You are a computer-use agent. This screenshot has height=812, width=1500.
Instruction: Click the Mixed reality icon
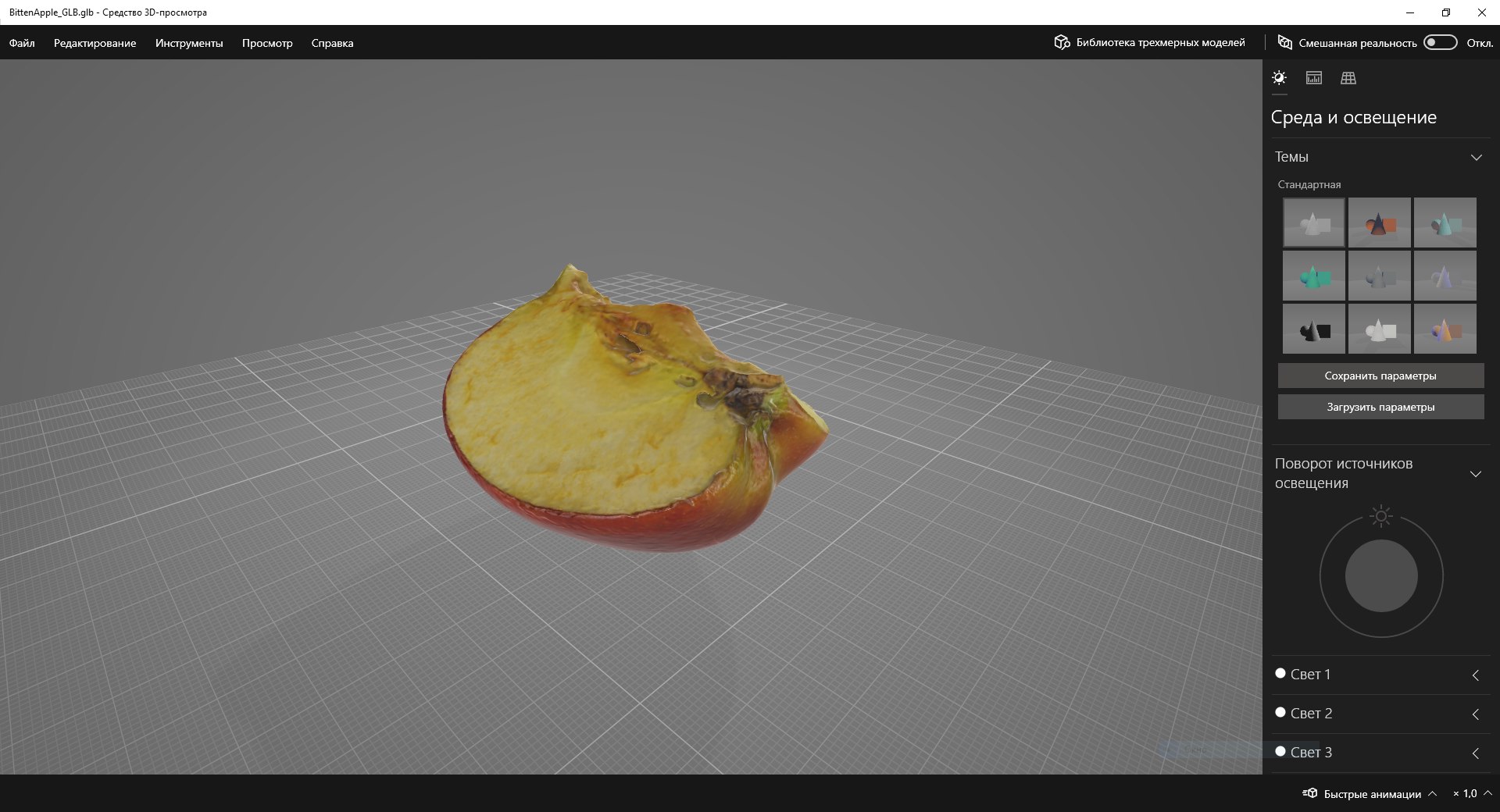1284,42
